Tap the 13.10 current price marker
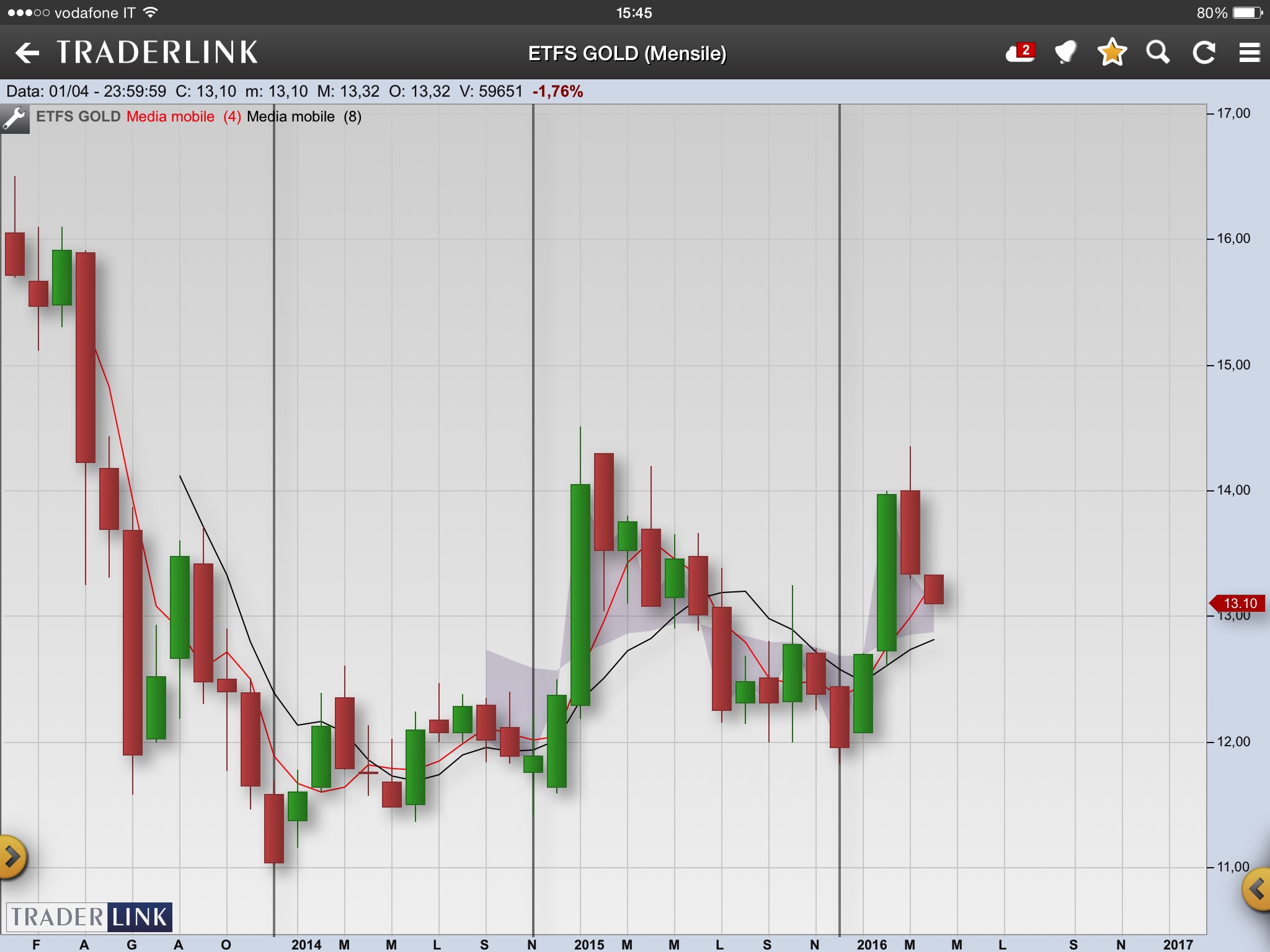This screenshot has width=1270, height=952. click(x=1238, y=603)
